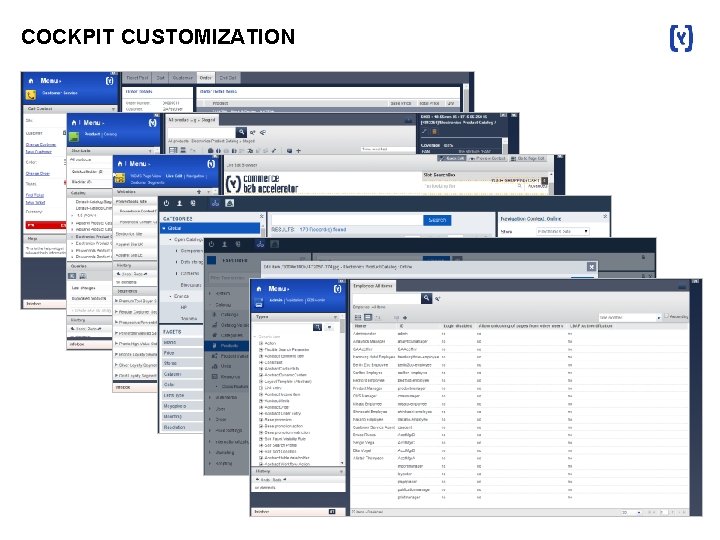Click Change Order link
This screenshot has height=540, width=720.
coord(38,174)
